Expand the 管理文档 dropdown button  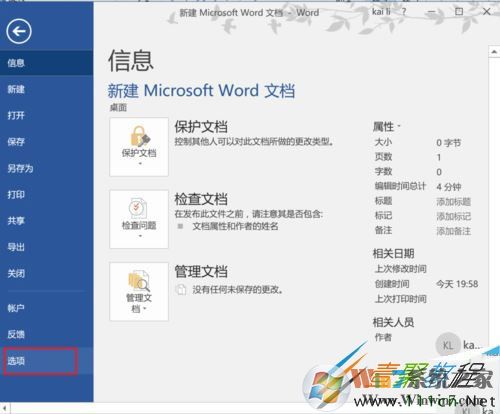point(139,292)
